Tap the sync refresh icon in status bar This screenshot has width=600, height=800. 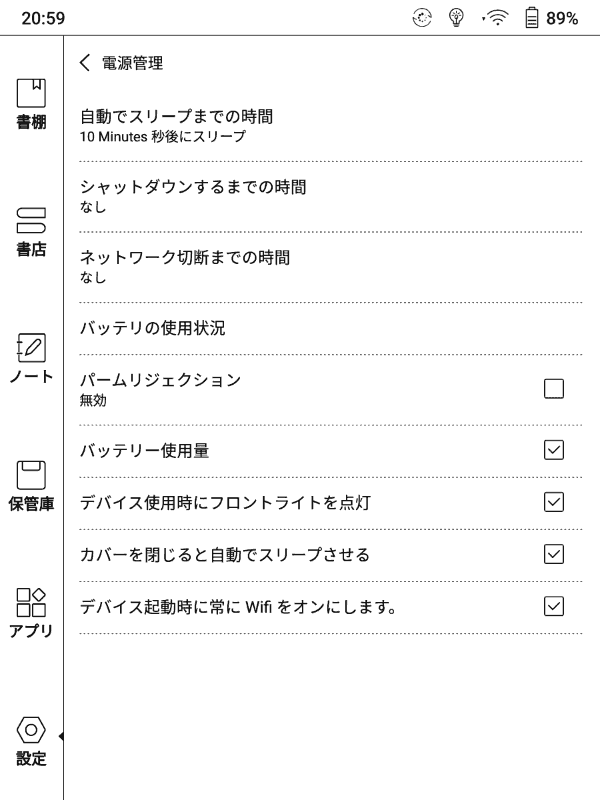[423, 15]
